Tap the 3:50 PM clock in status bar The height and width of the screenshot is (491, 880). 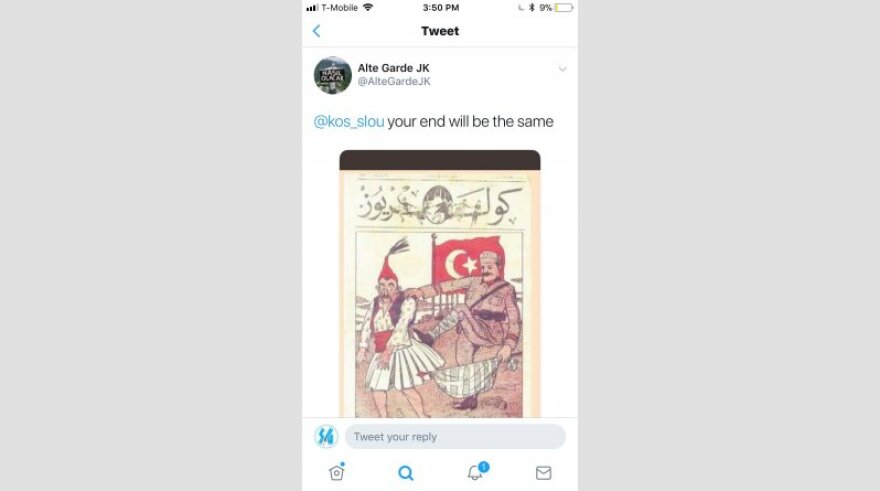pos(441,8)
